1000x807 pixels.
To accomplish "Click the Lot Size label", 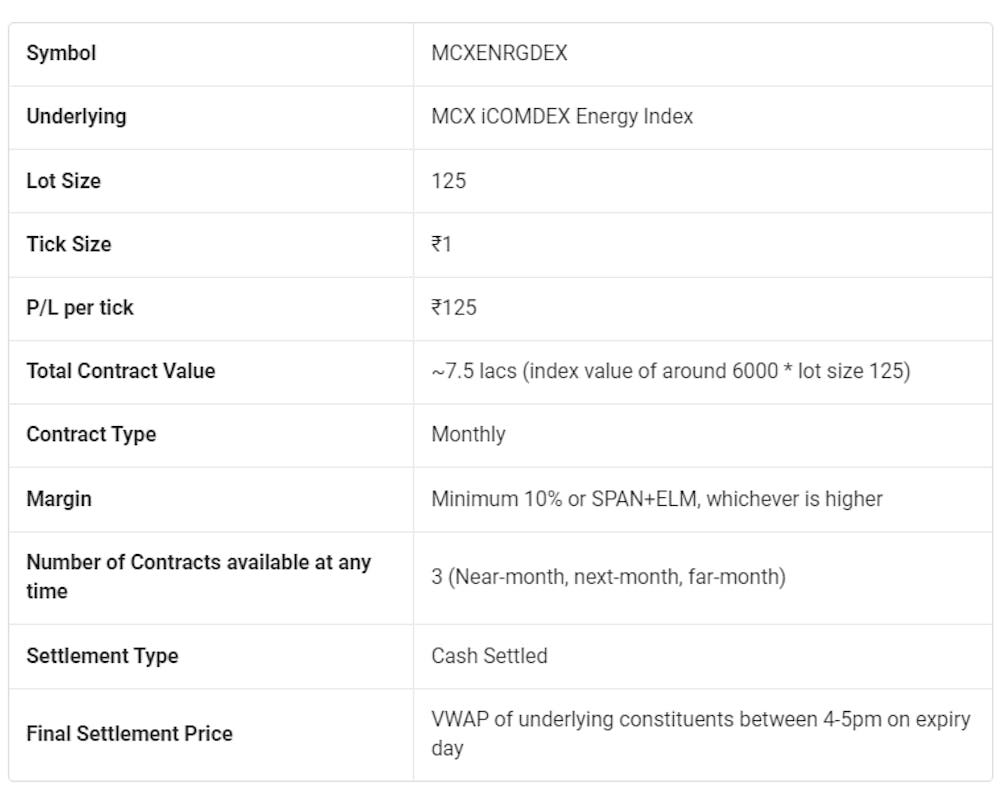I will click(64, 181).
